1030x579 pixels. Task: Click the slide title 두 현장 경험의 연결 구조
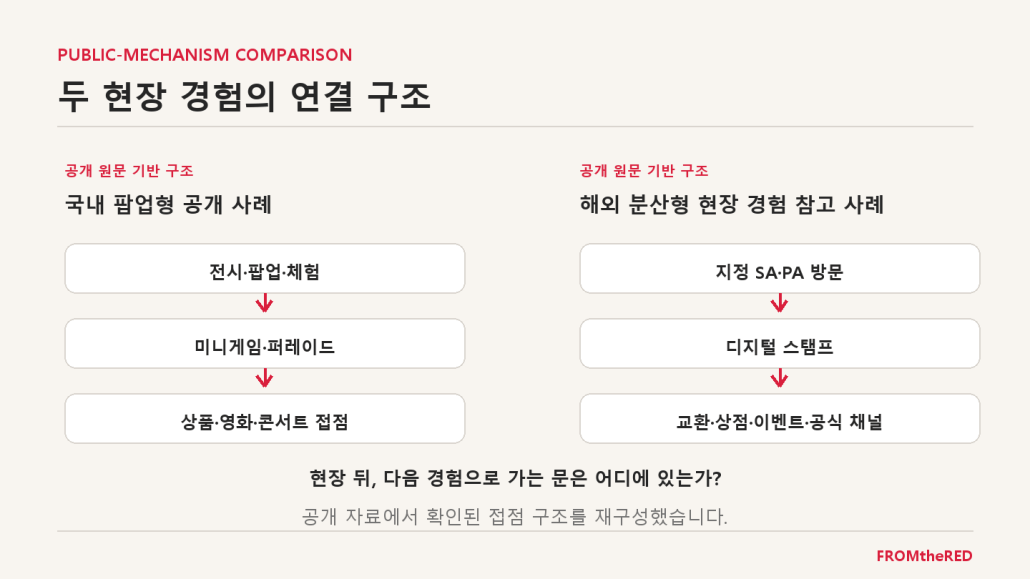(244, 97)
